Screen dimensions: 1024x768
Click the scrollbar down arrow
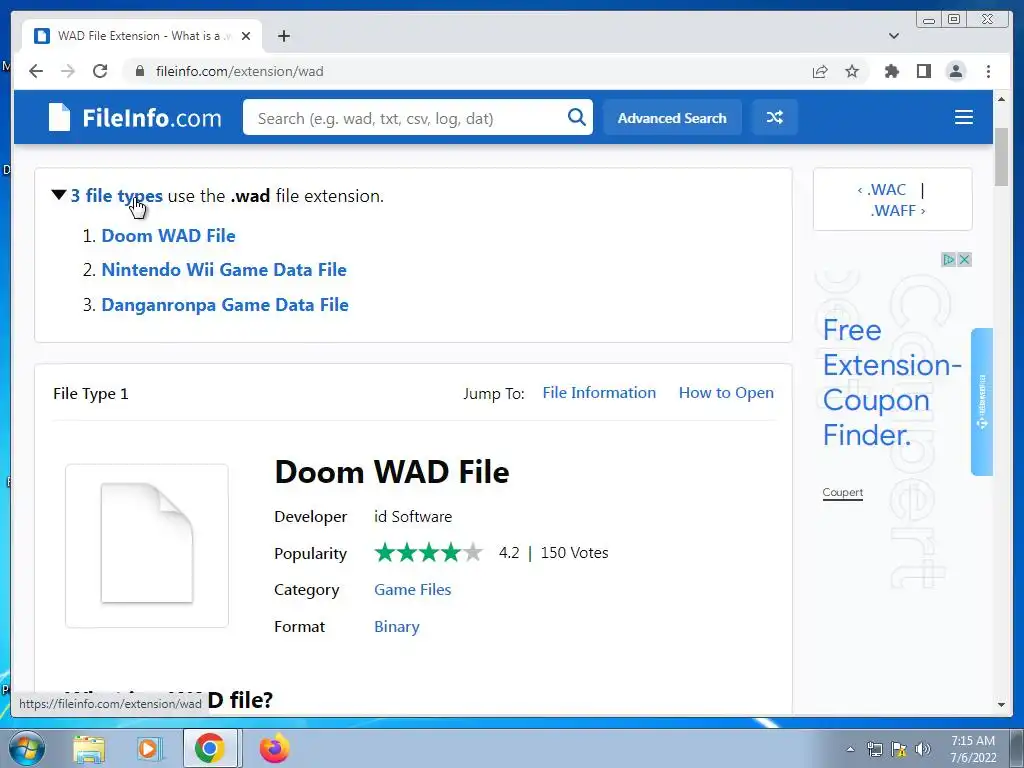1001,705
